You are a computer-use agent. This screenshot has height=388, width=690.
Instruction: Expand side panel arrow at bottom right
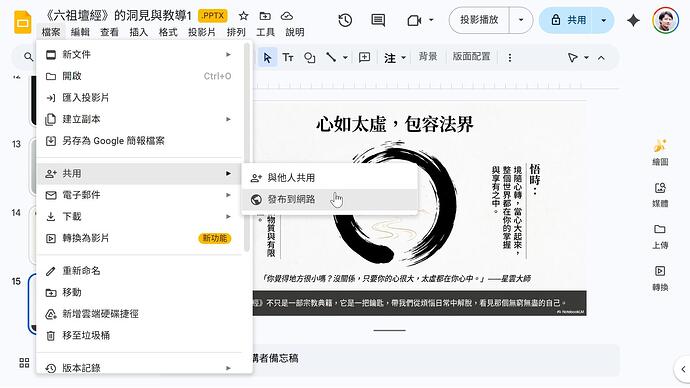(683, 369)
